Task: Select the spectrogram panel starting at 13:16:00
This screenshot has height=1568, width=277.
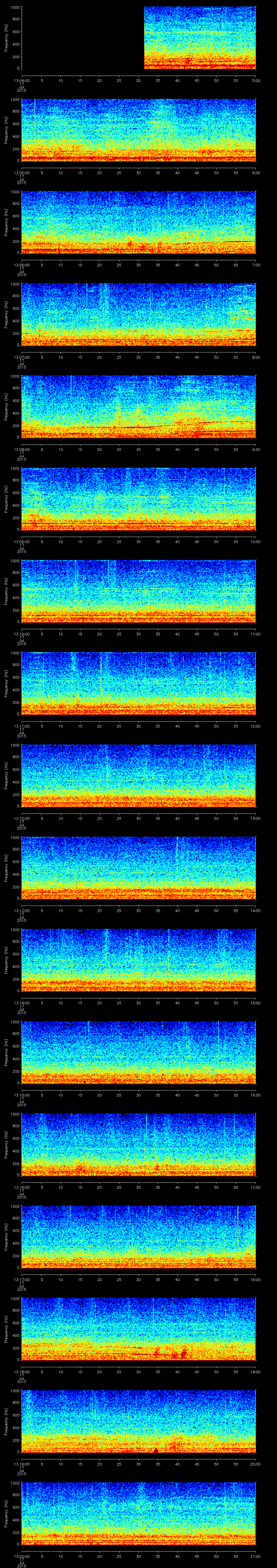Action: pos(139,1144)
